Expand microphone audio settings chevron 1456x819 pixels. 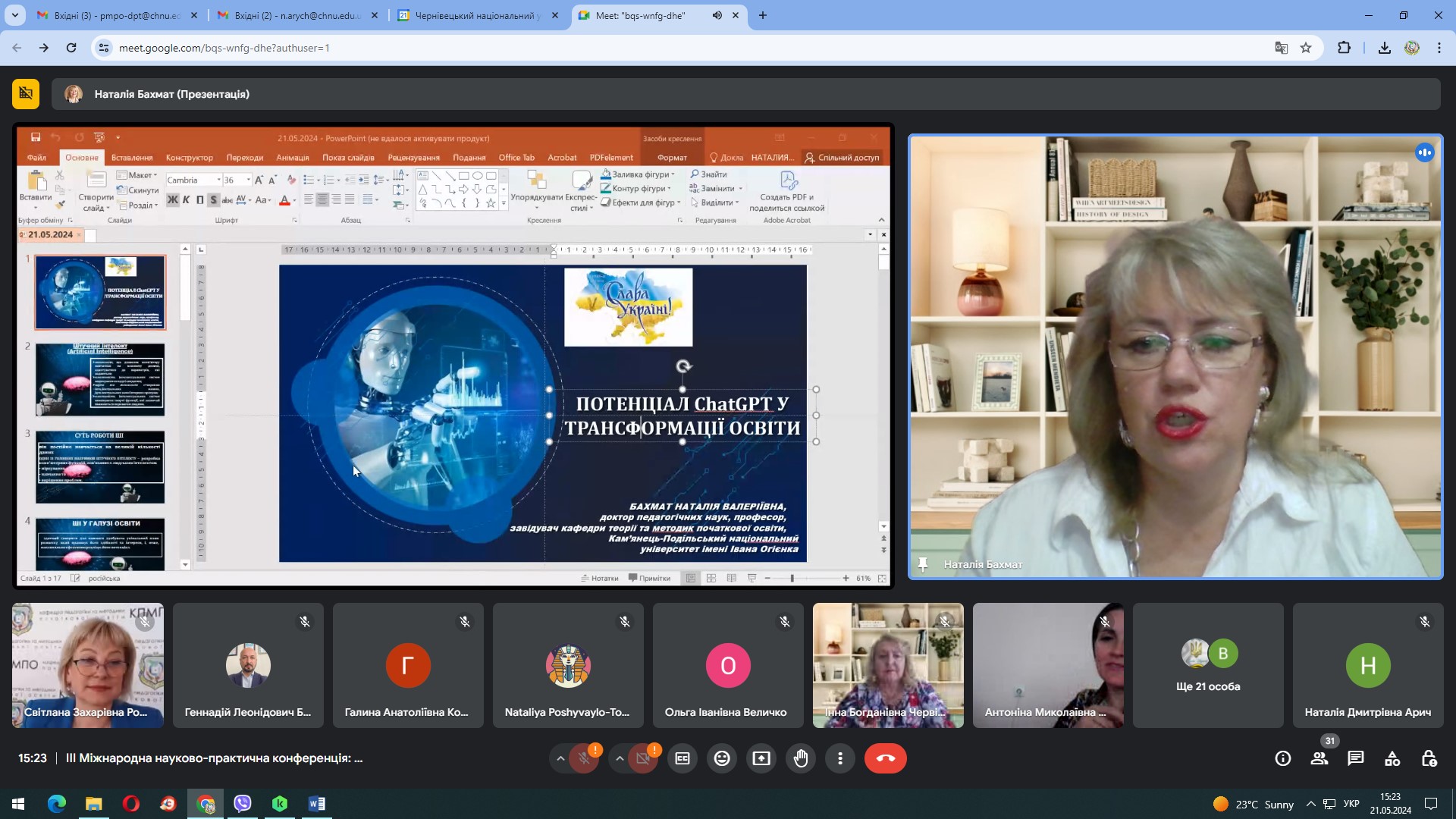(x=560, y=758)
